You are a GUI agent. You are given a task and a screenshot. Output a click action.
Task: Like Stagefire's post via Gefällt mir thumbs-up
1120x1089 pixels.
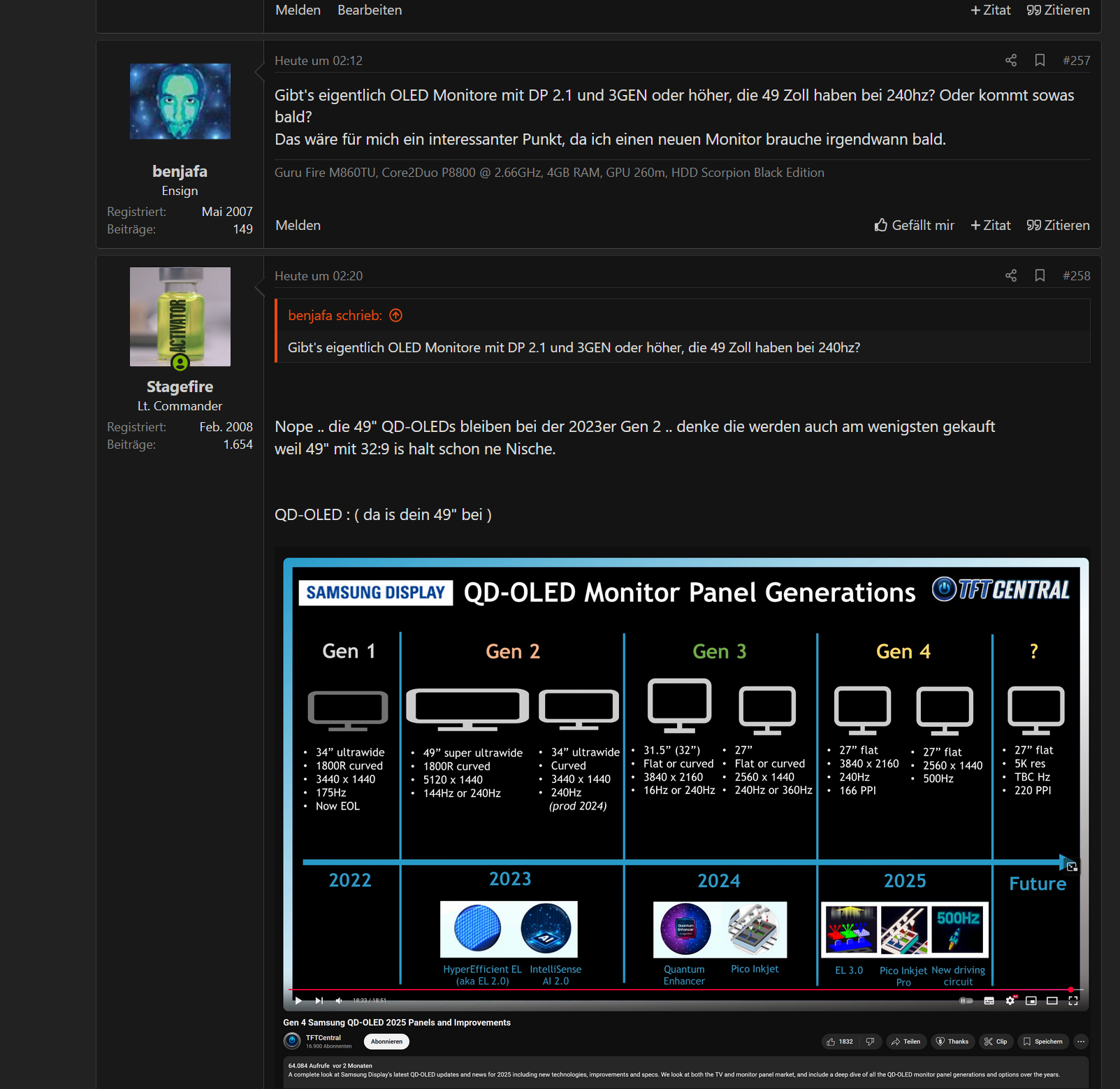pos(914,225)
